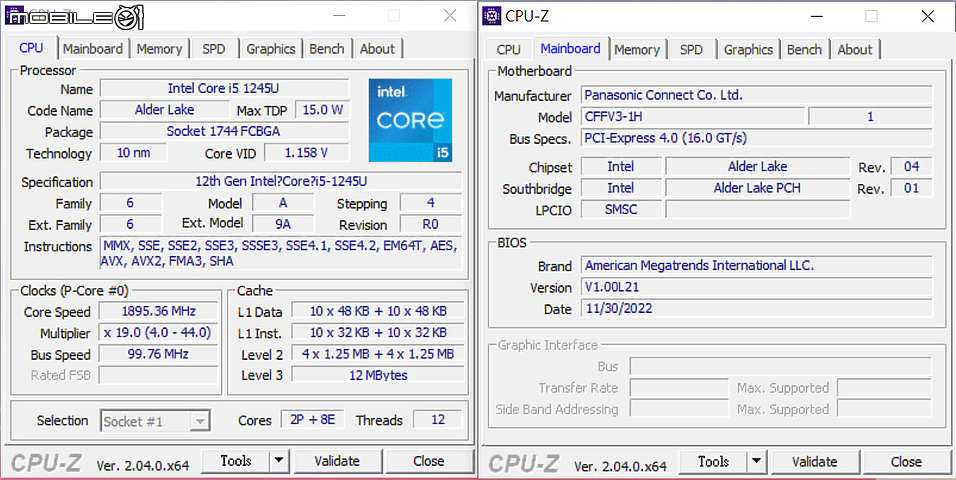Open About tab in right window
Viewport: 956px width, 480px height.
coord(855,49)
